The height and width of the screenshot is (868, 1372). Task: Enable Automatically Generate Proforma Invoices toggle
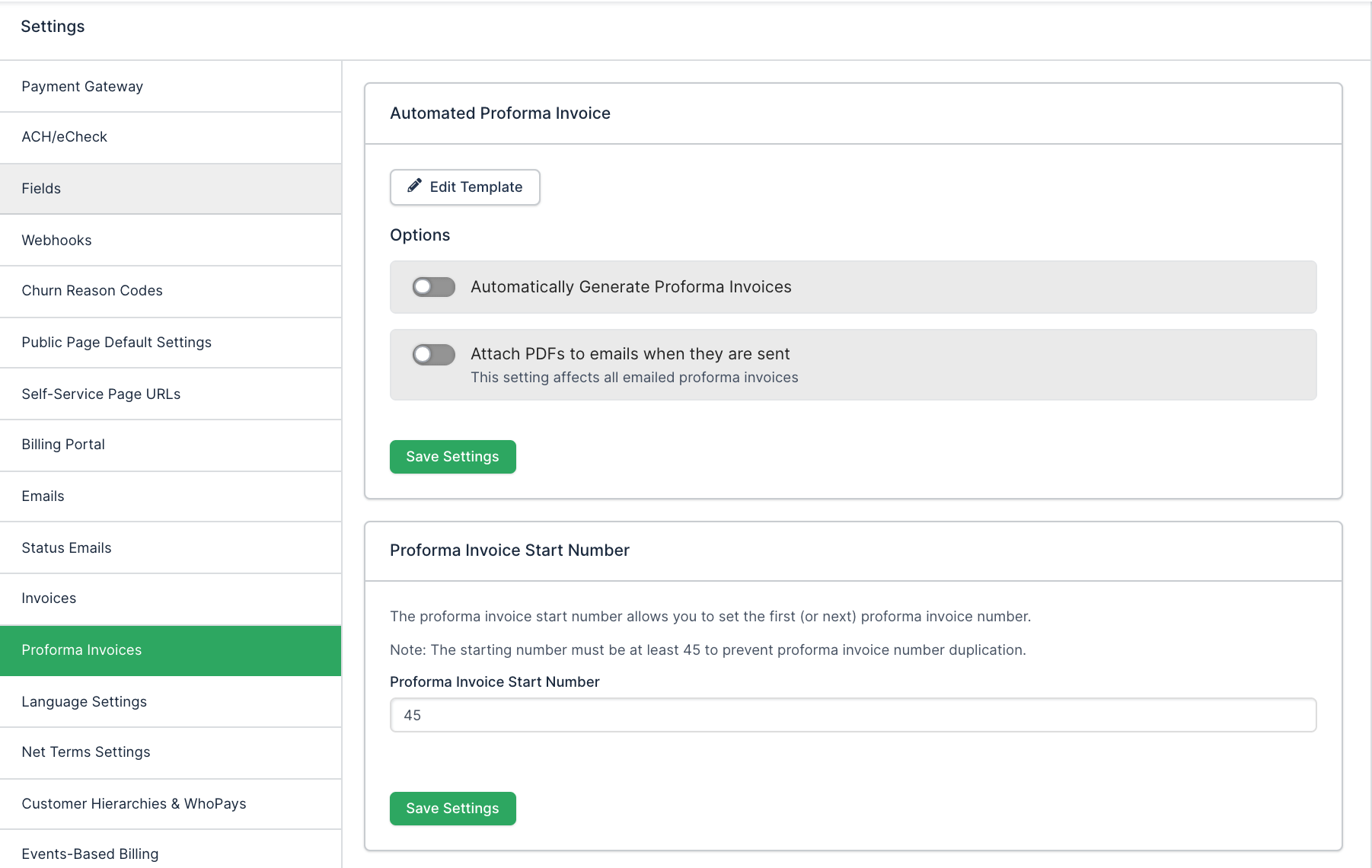[433, 287]
